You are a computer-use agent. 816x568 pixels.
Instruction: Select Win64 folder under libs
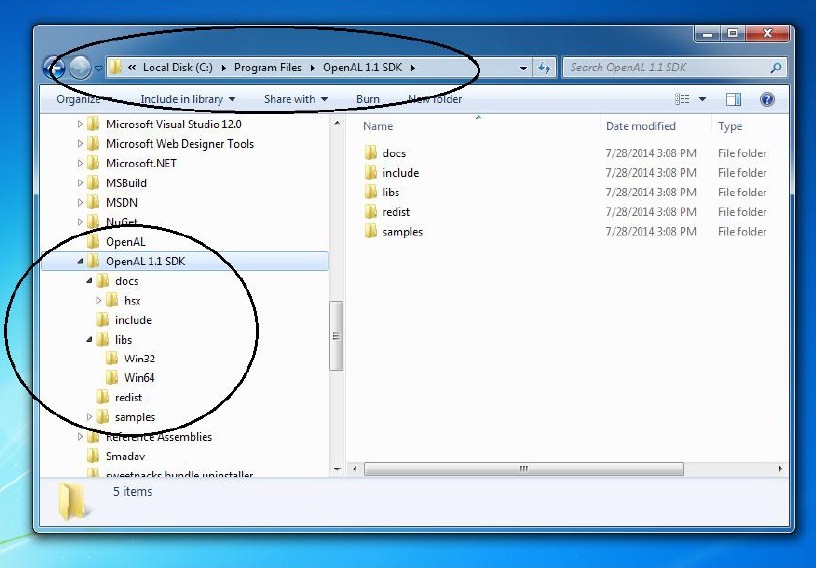[x=139, y=377]
